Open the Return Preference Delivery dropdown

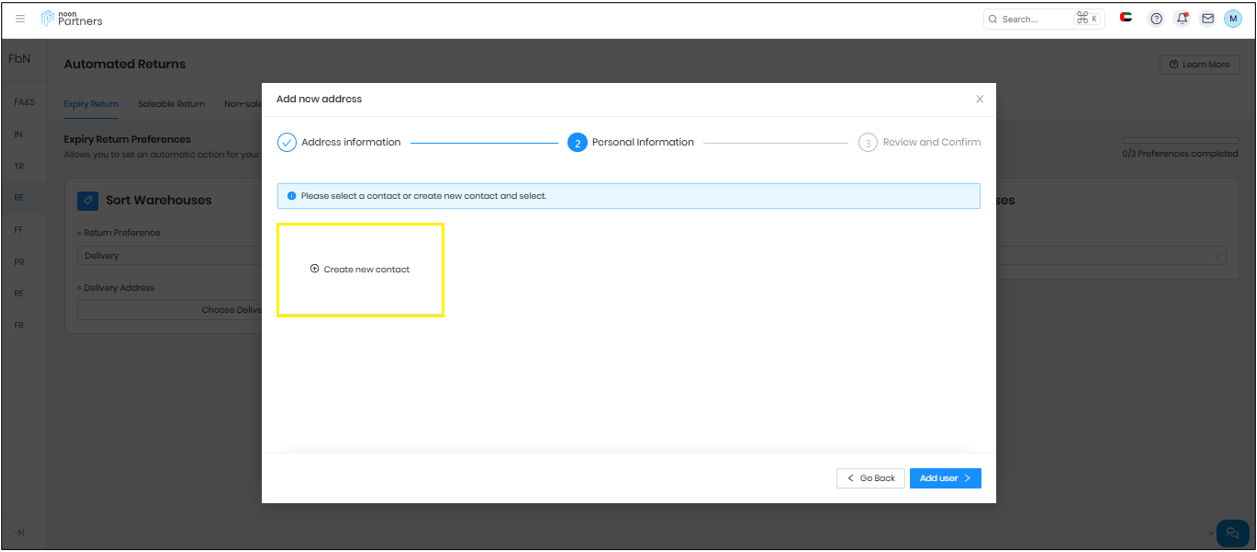170,256
